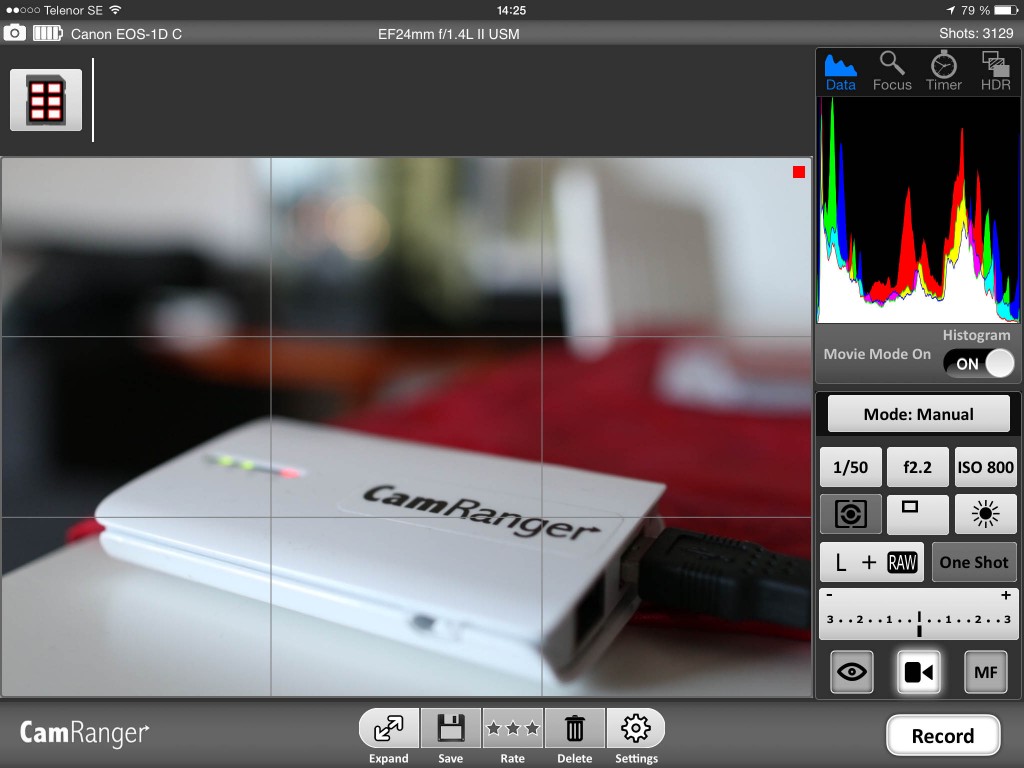Open the Timer tab
This screenshot has width=1024, height=768.
[944, 71]
